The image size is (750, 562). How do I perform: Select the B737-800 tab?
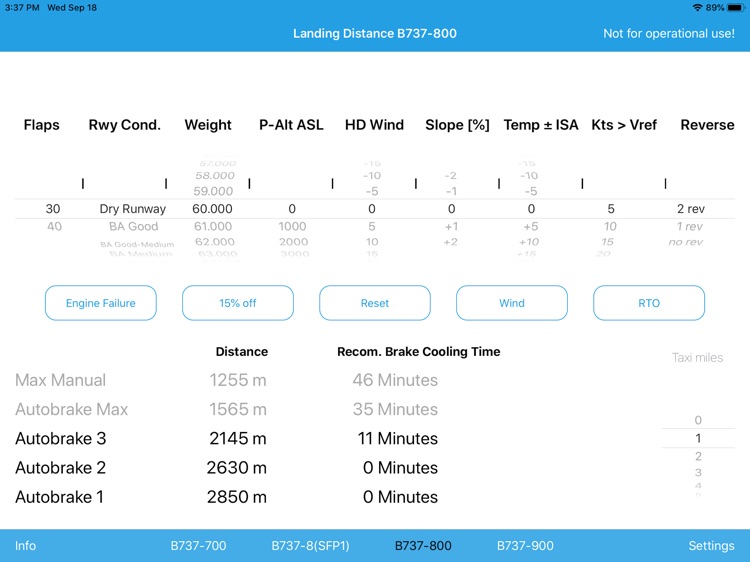pos(423,546)
